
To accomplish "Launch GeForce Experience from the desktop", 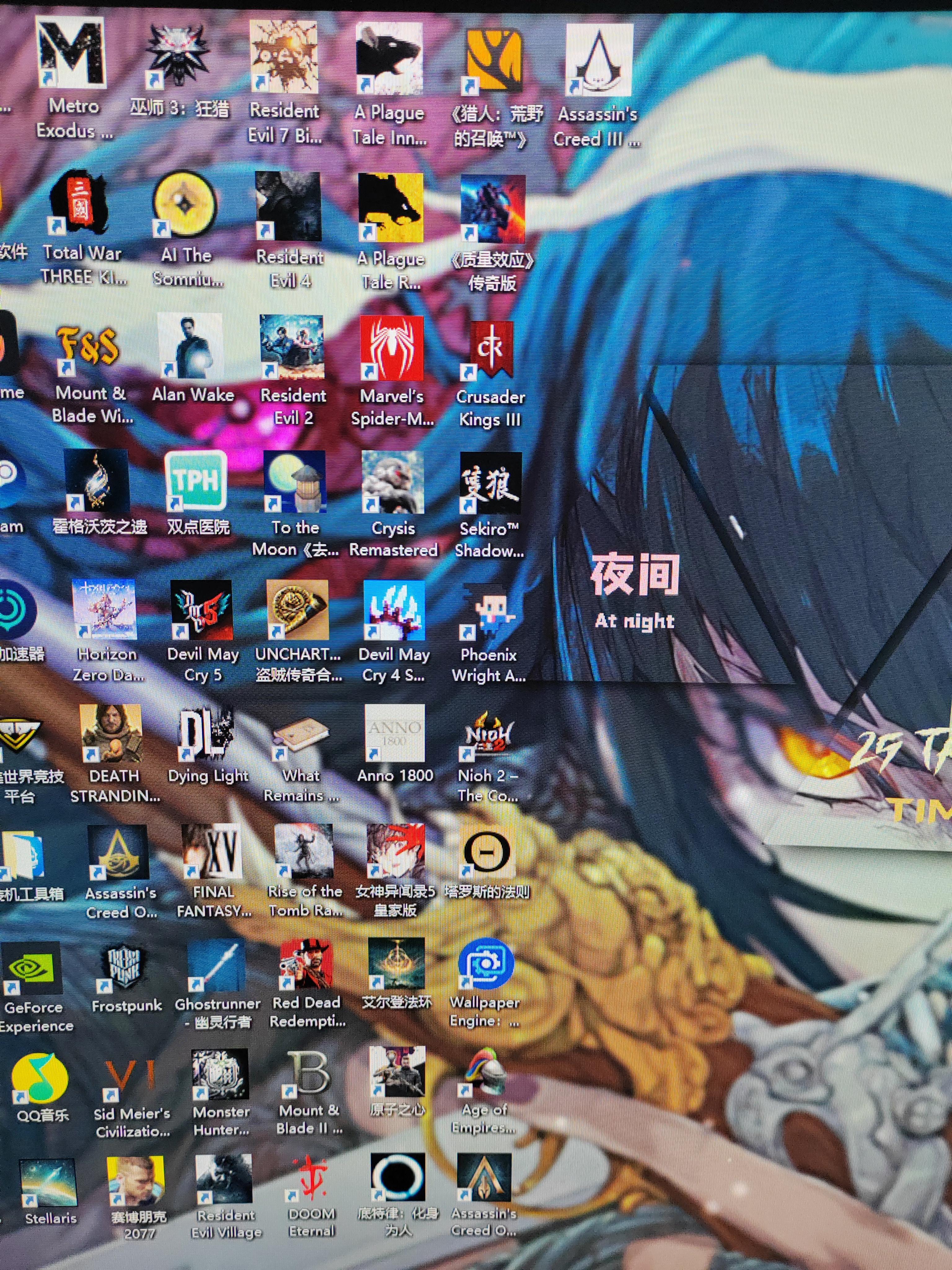I will point(32,969).
